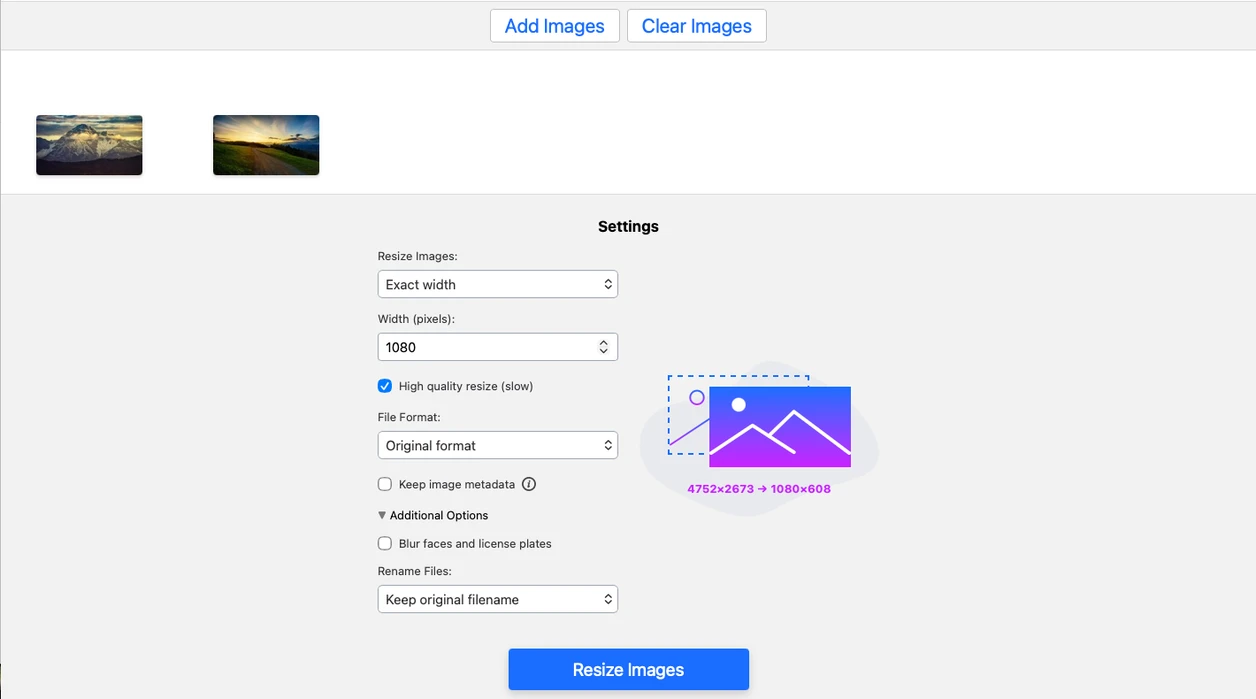Click the Add Images button
The width and height of the screenshot is (1256, 699).
point(554,26)
